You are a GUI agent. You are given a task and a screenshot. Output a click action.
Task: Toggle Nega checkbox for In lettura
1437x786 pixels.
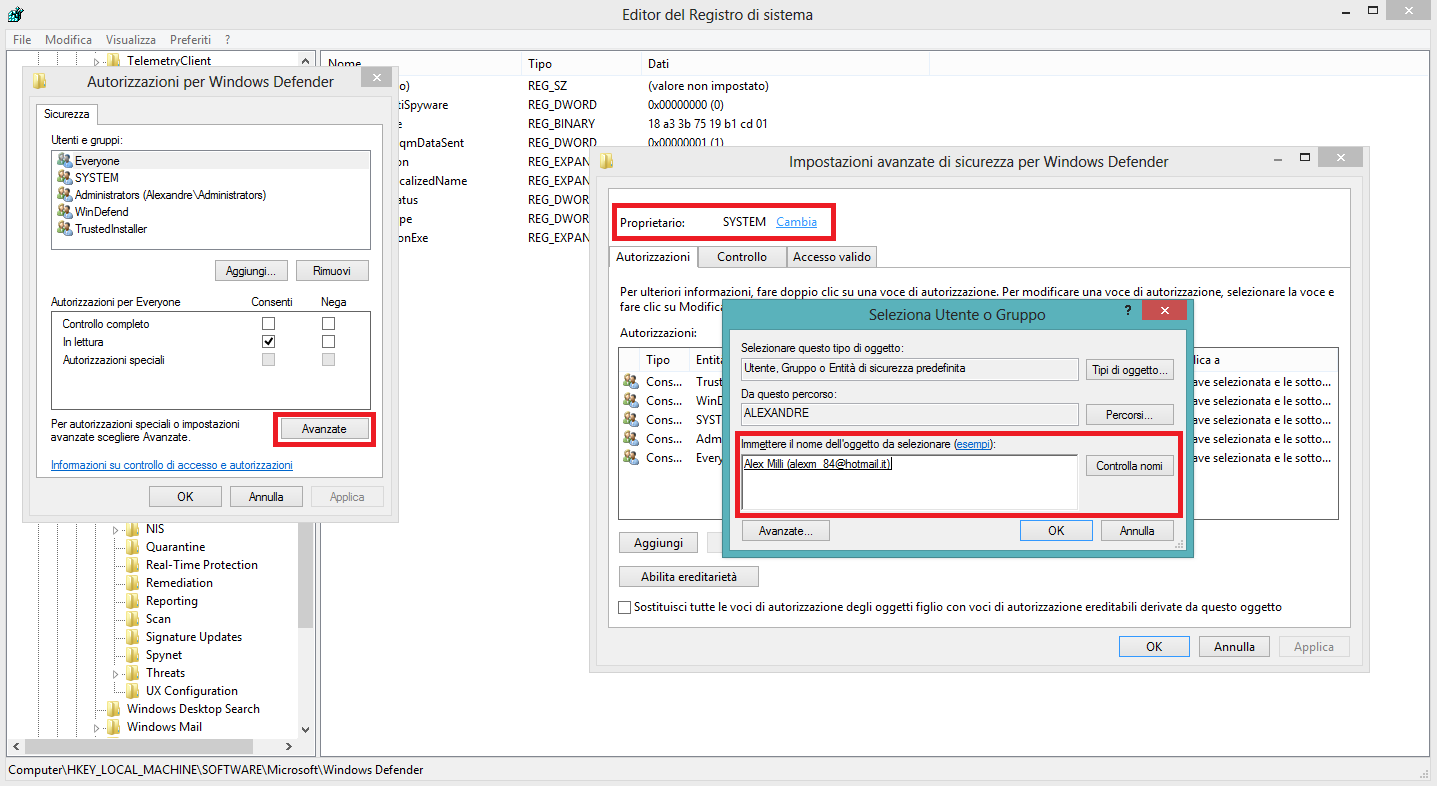[328, 342]
